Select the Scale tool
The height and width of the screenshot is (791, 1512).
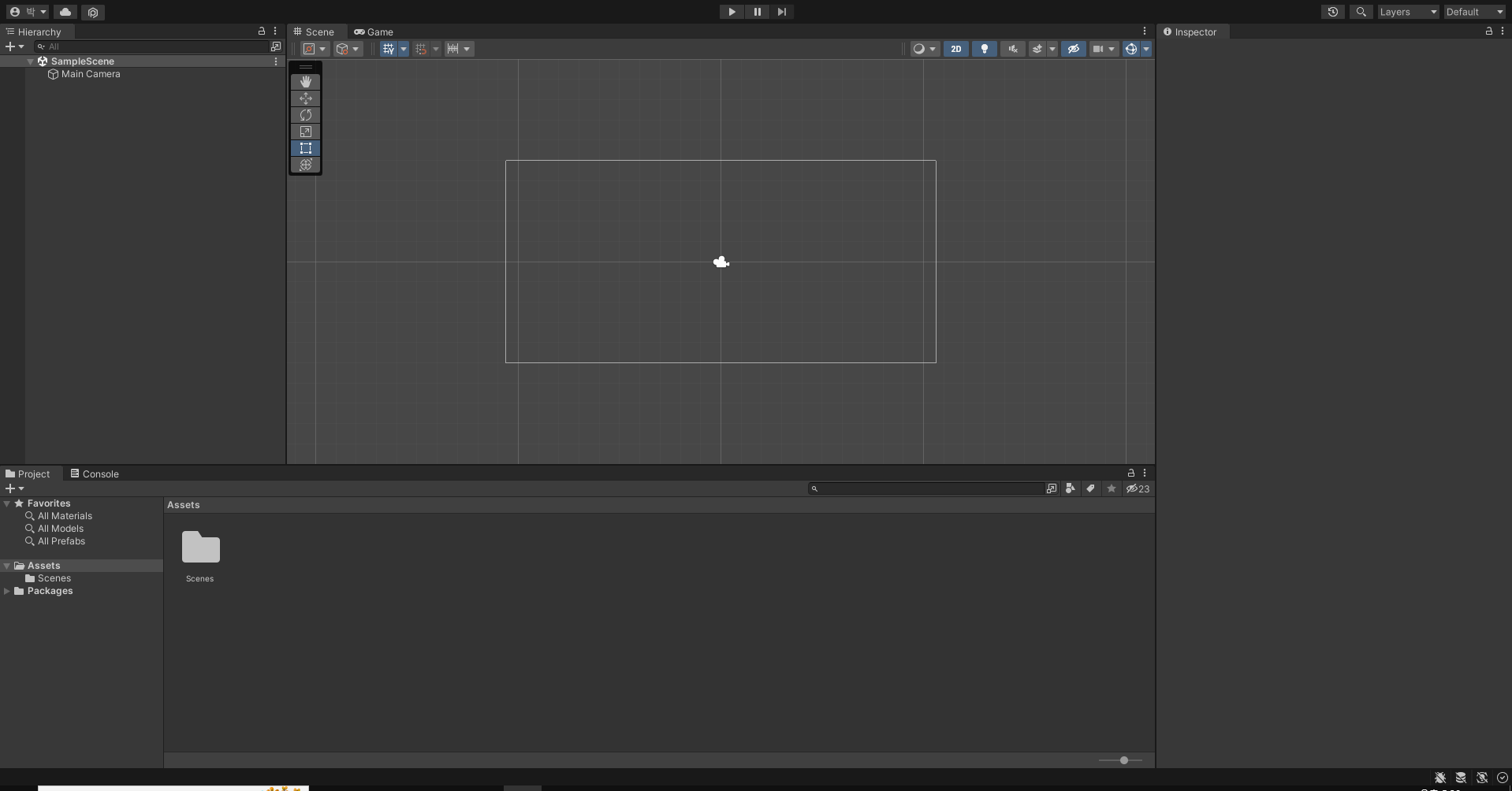click(306, 132)
